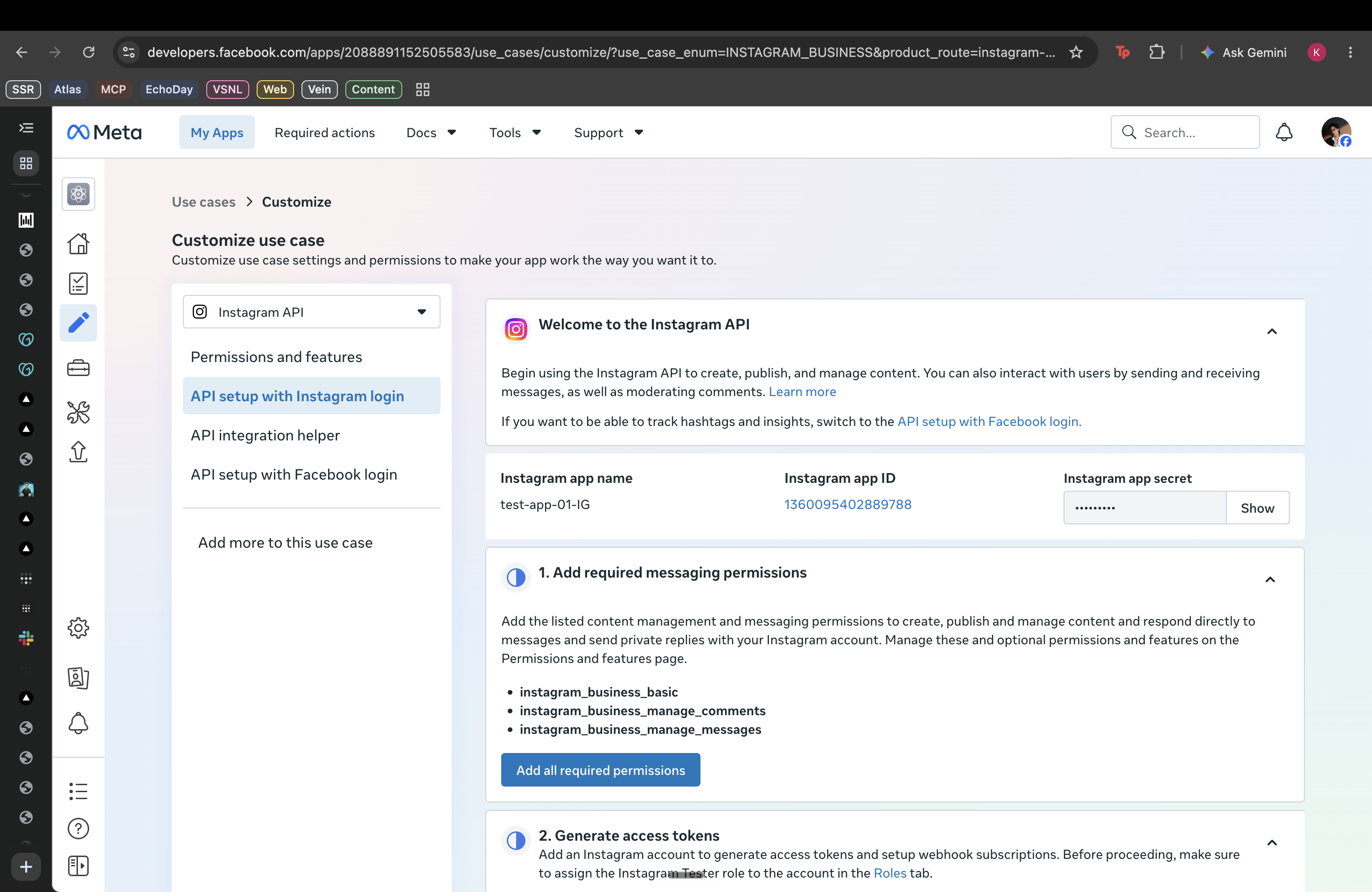Open the bookmarks grid icon
This screenshot has width=1372, height=892.
(x=422, y=89)
